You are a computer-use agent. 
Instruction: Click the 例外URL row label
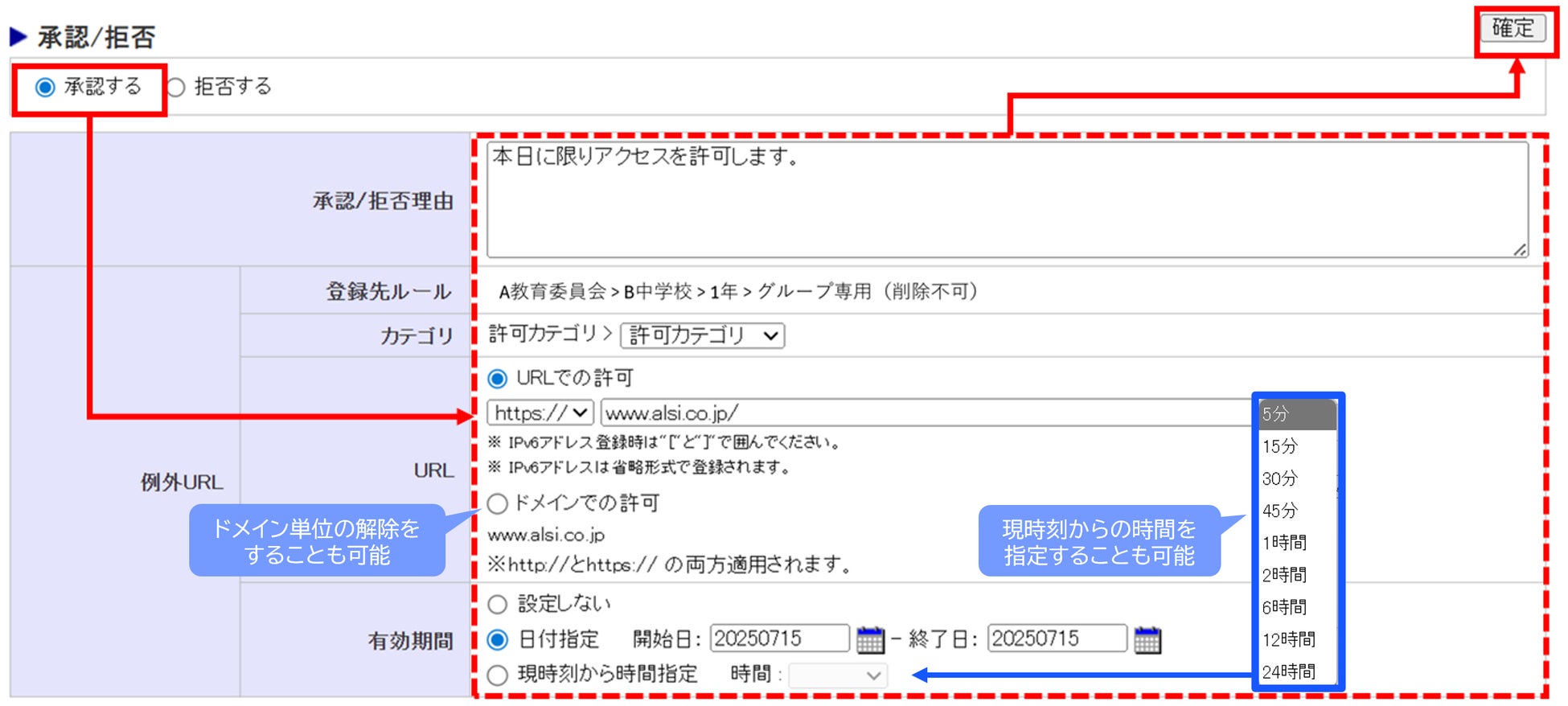(x=182, y=482)
